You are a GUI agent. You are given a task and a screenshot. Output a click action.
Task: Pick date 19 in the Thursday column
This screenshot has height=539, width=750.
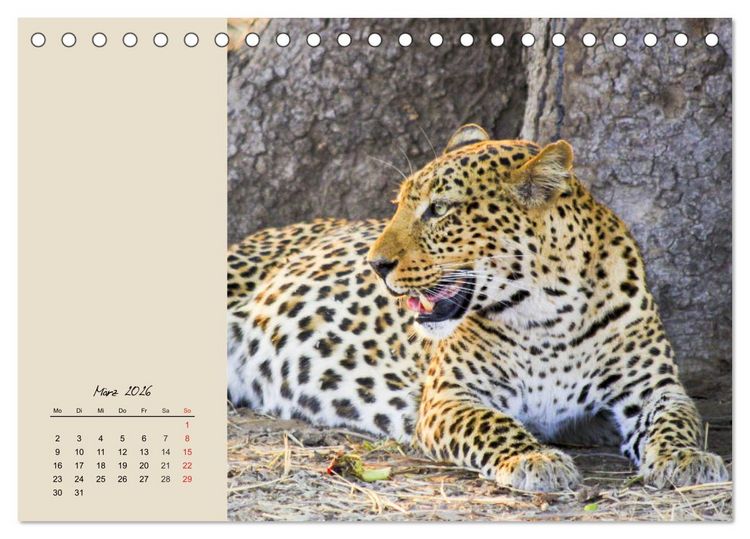pos(122,465)
